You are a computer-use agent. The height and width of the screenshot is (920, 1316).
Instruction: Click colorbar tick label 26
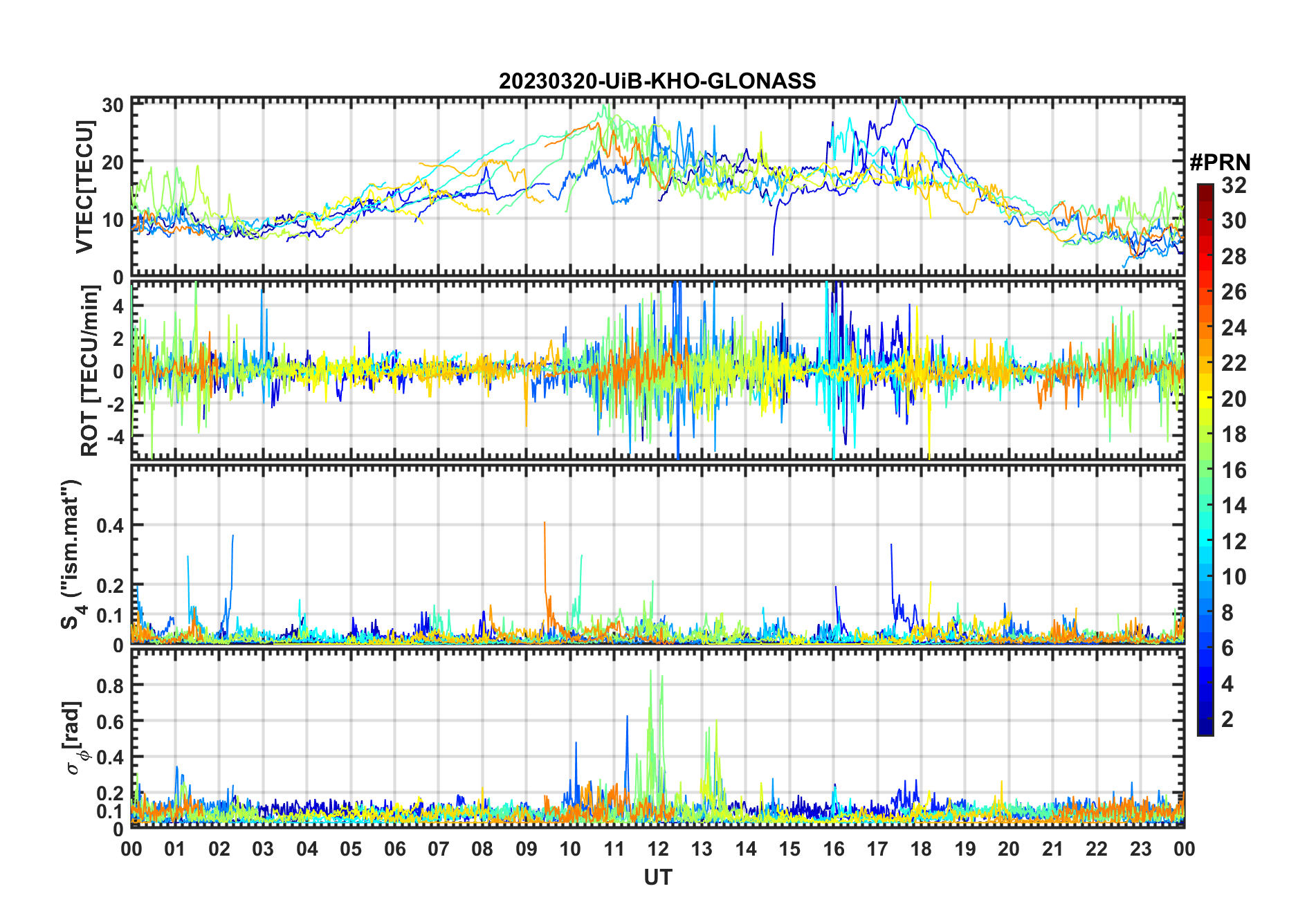(x=1234, y=292)
